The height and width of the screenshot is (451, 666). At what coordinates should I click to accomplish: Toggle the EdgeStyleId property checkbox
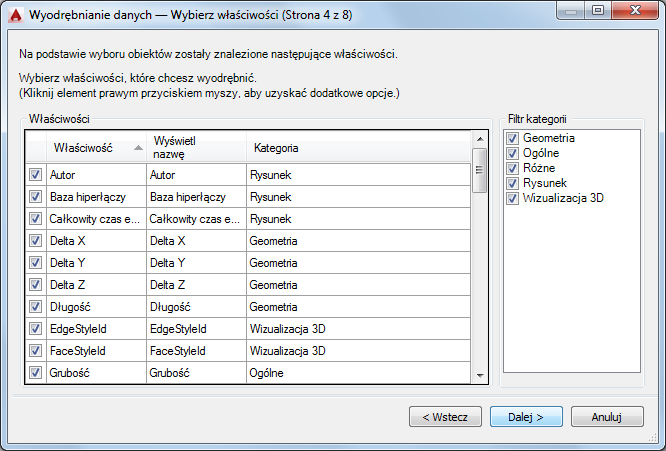35,329
